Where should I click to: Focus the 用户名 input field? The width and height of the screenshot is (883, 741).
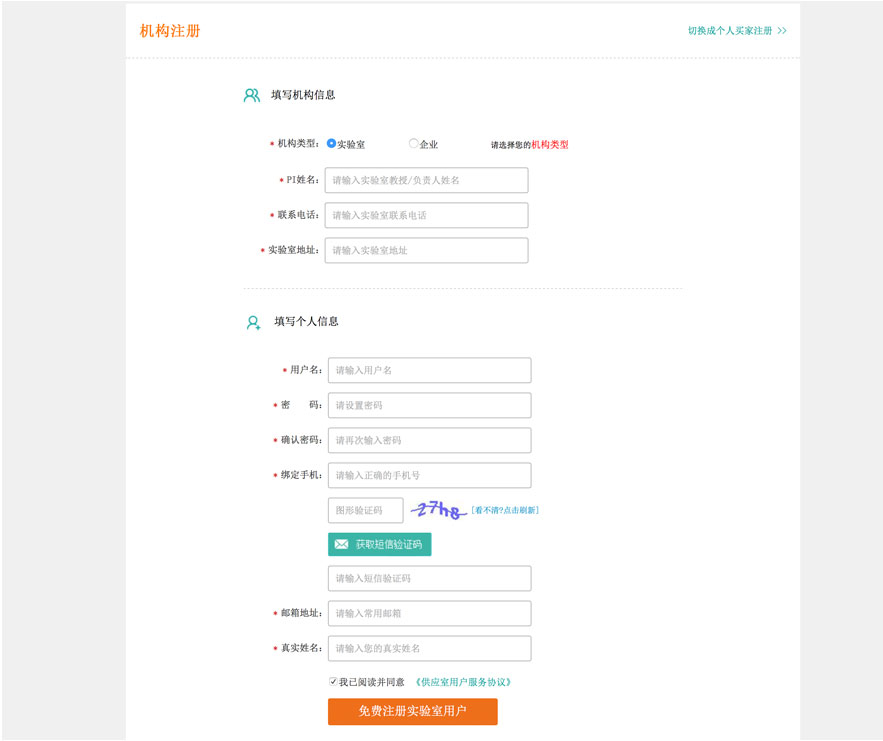(429, 370)
